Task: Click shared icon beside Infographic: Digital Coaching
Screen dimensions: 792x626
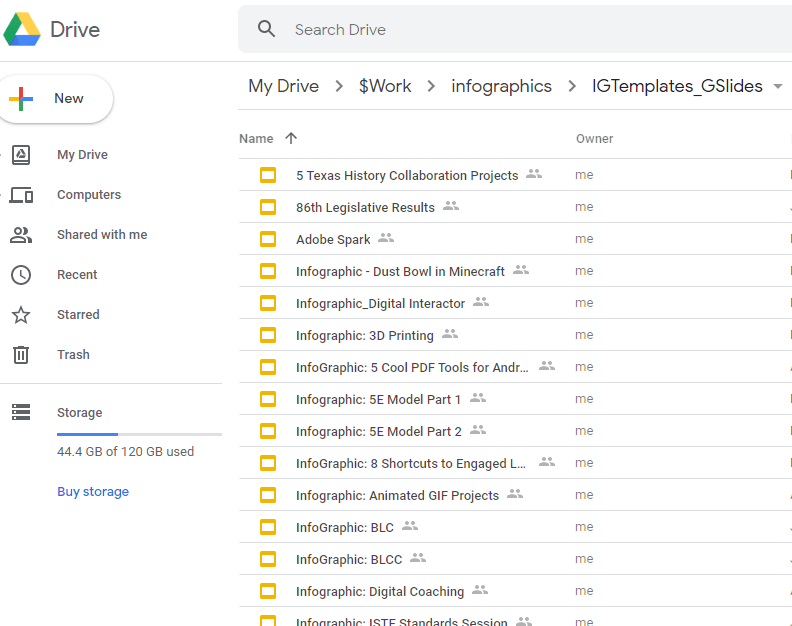Action: [x=480, y=590]
